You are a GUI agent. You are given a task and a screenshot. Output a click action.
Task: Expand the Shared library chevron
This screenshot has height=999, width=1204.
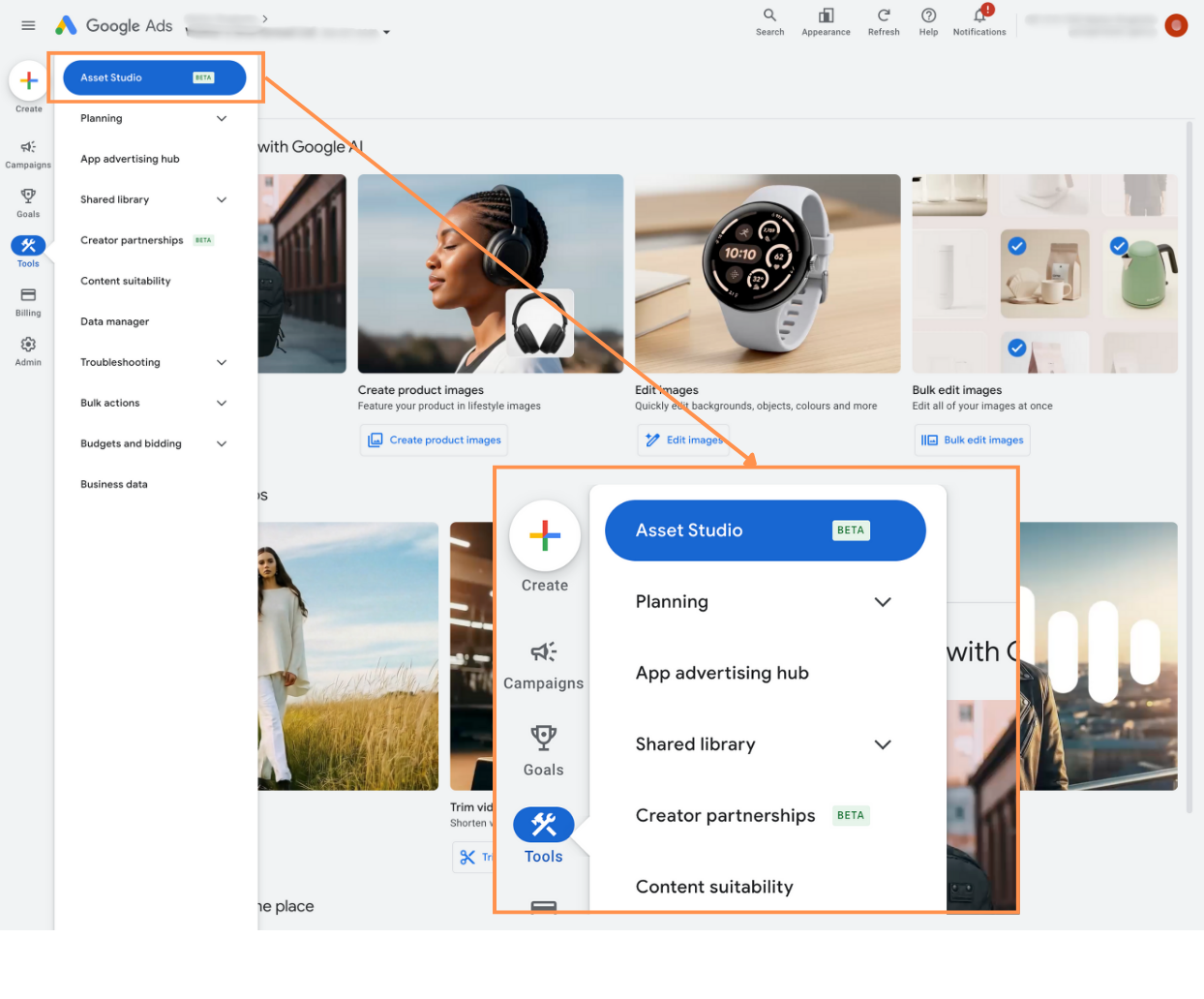click(x=222, y=199)
